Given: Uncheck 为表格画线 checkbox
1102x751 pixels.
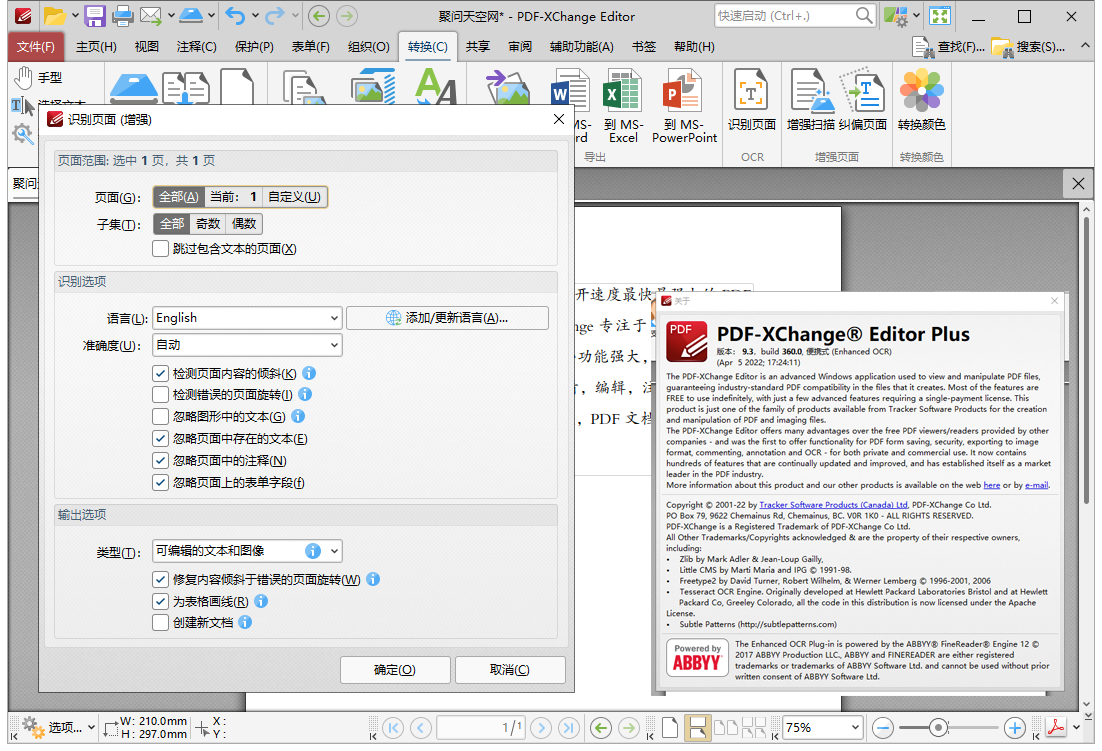Looking at the screenshot, I should tap(160, 601).
